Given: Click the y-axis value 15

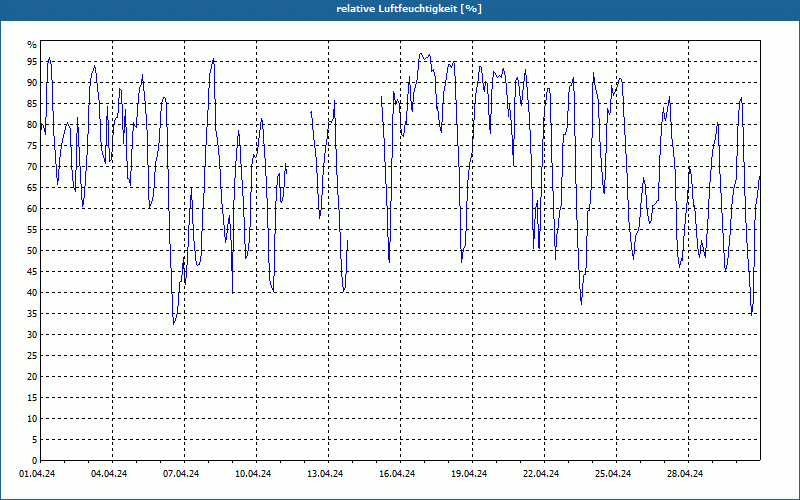Looking at the screenshot, I should click(32, 397).
